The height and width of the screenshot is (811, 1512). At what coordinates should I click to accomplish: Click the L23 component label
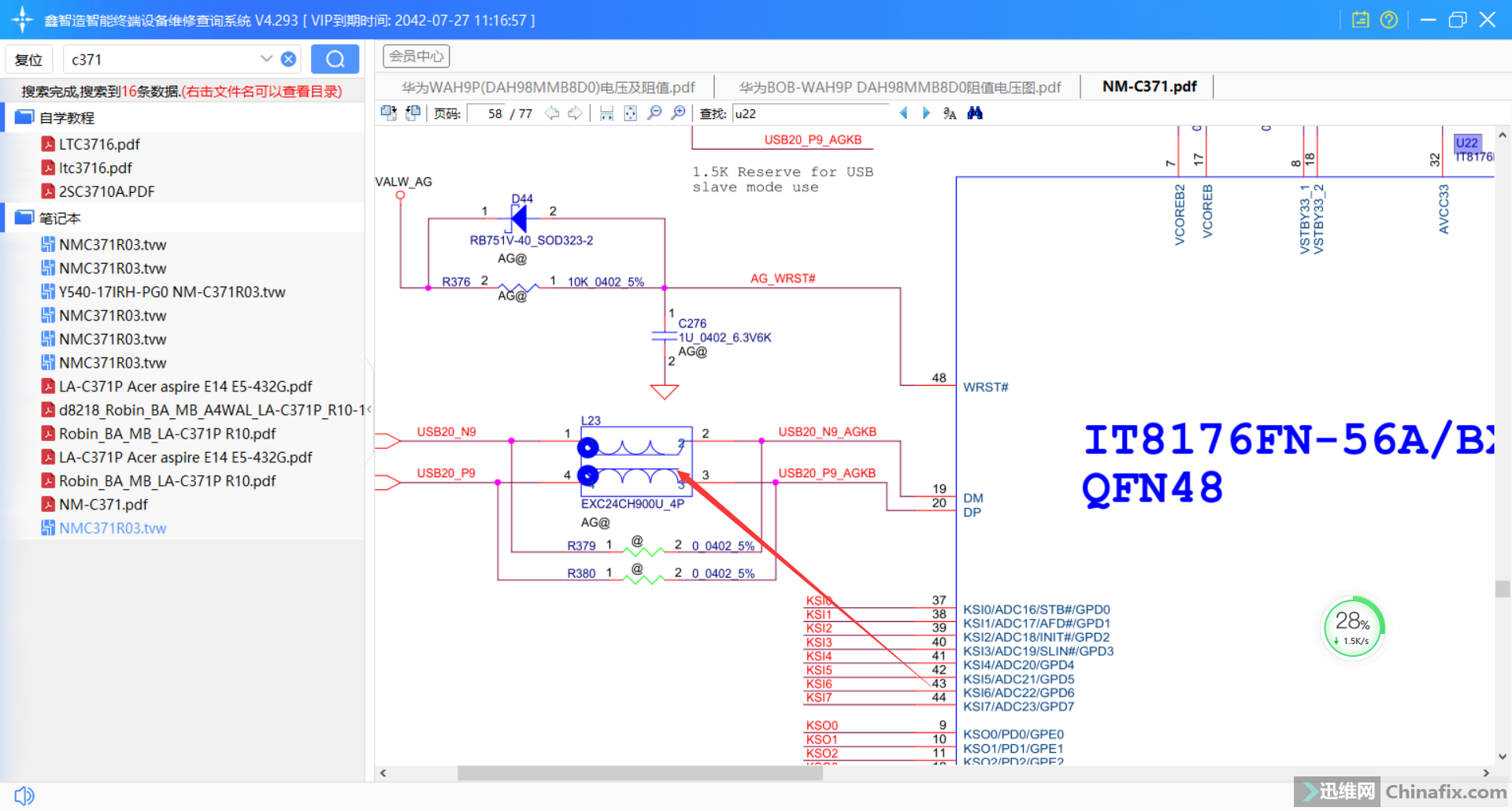[x=591, y=421]
